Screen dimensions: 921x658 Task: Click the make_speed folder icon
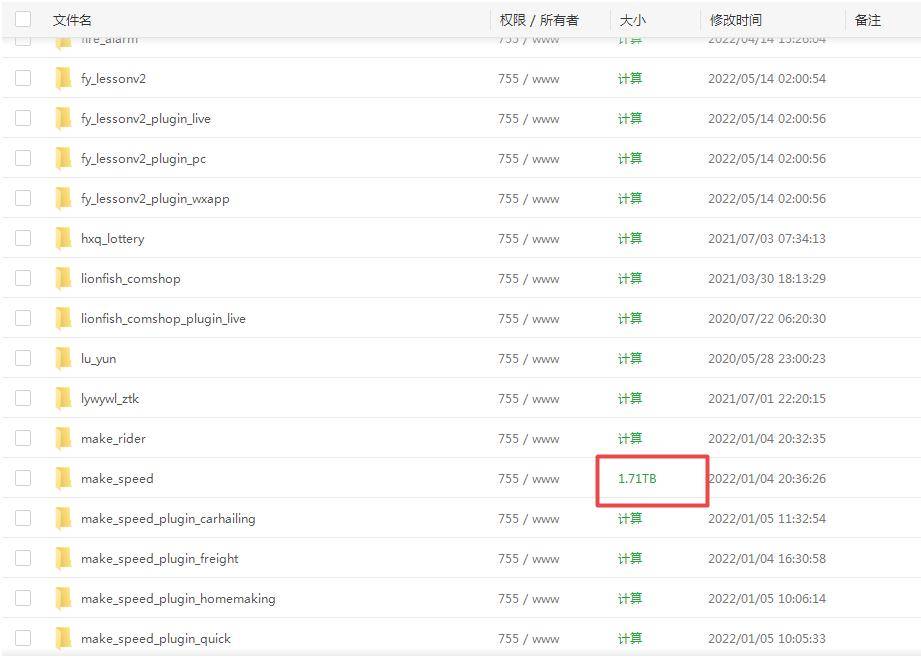[63, 478]
